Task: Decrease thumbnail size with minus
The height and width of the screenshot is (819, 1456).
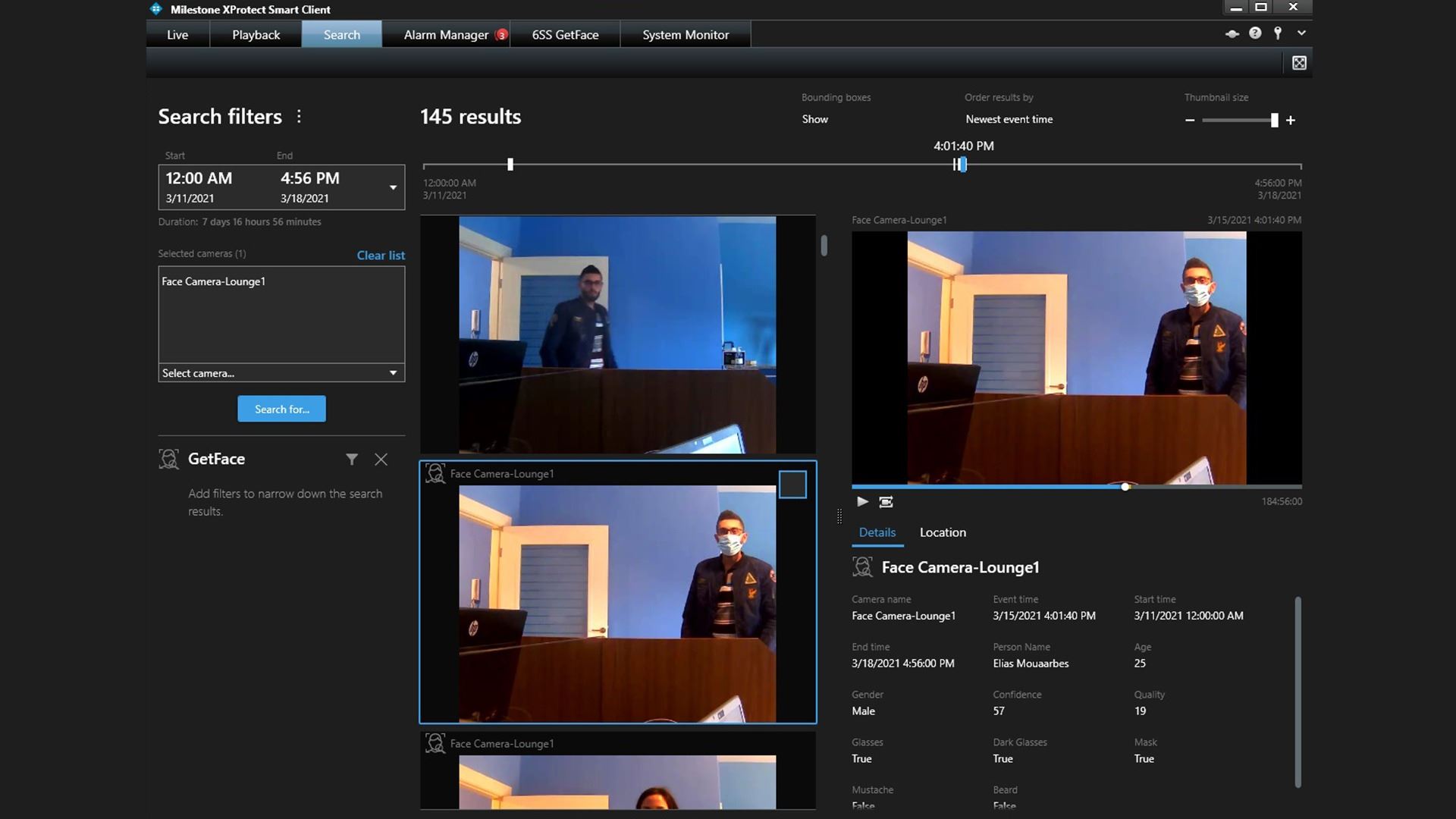Action: pyautogui.click(x=1190, y=120)
